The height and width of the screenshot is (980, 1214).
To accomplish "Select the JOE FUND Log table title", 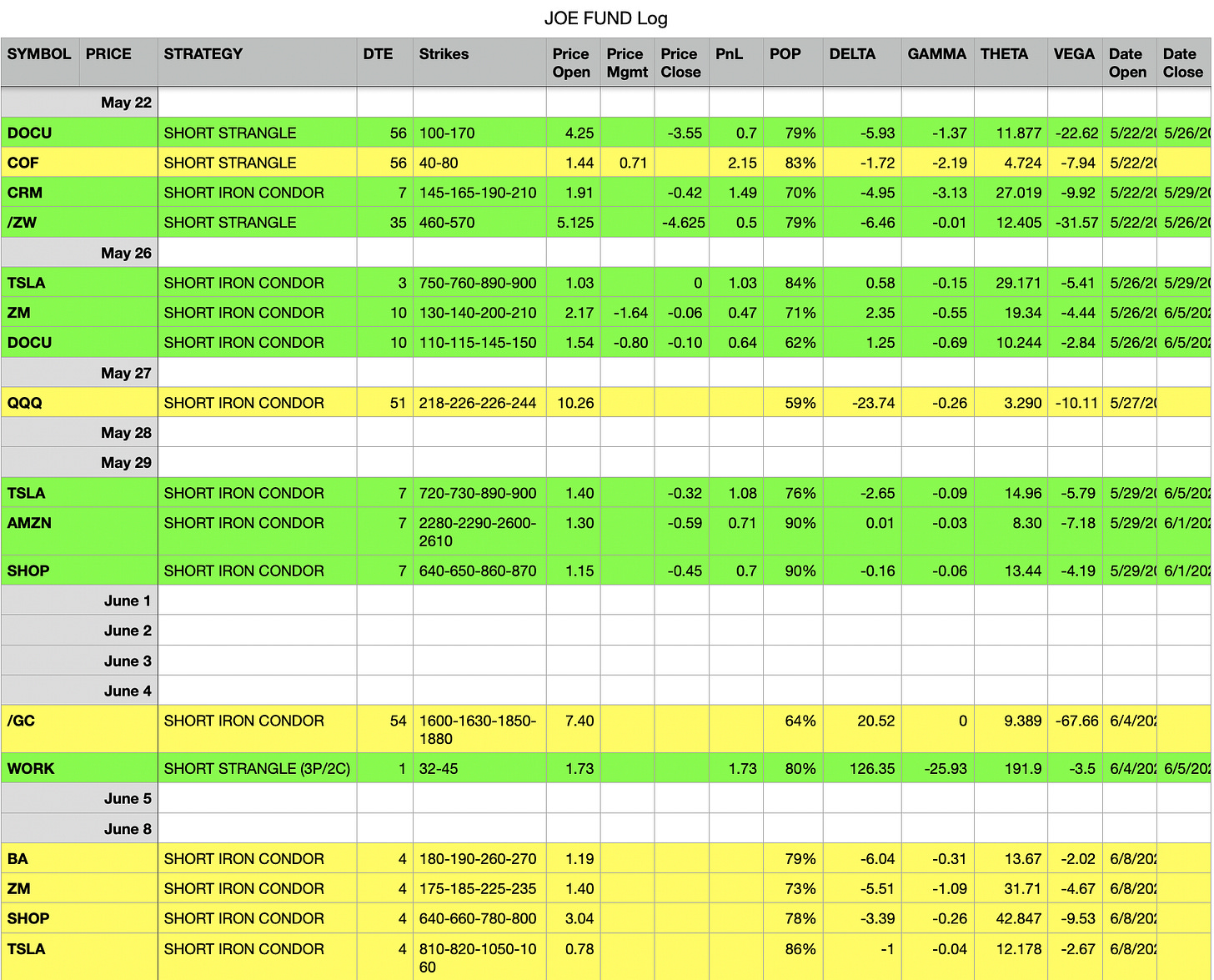I will point(606,18).
